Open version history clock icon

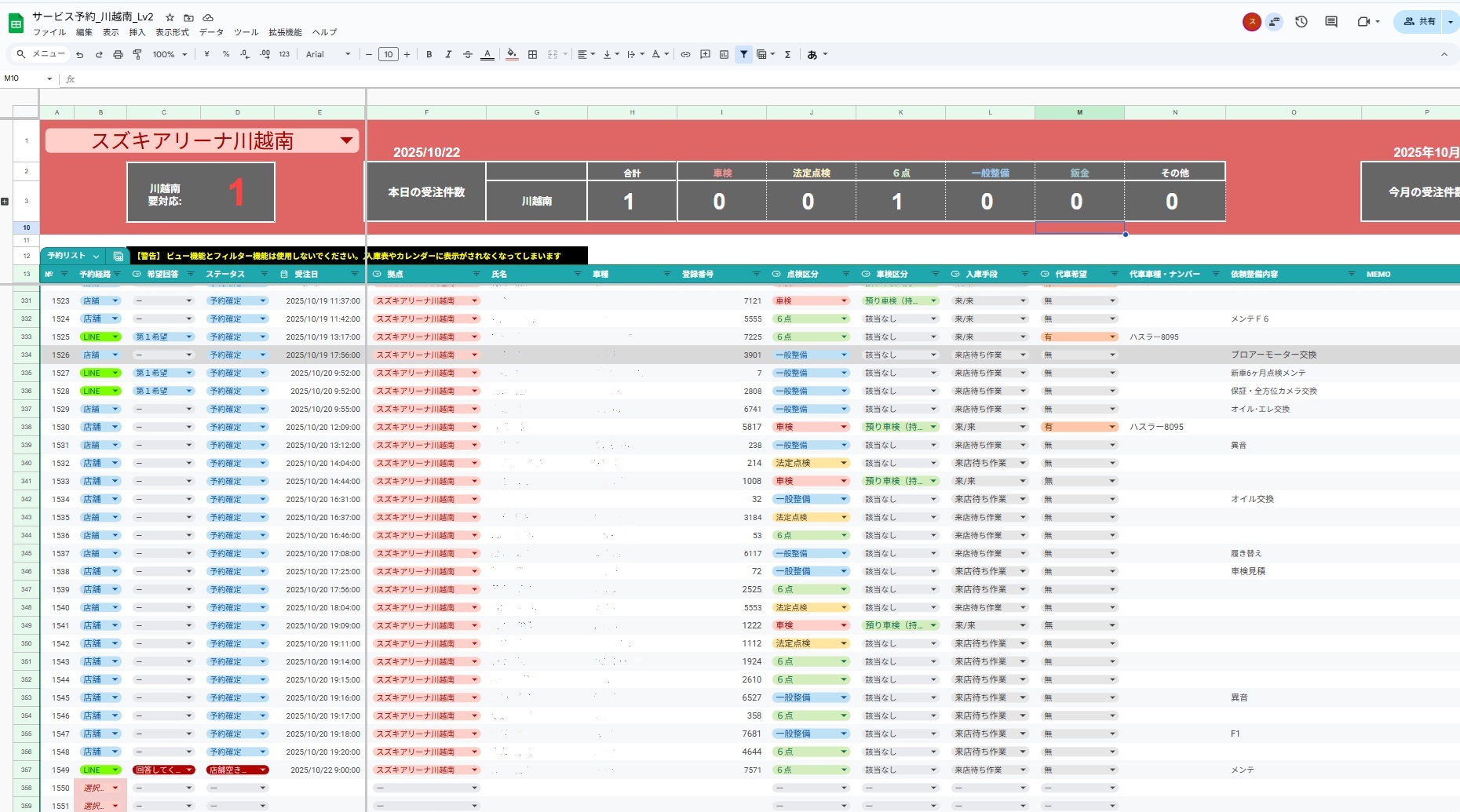pyautogui.click(x=1301, y=22)
